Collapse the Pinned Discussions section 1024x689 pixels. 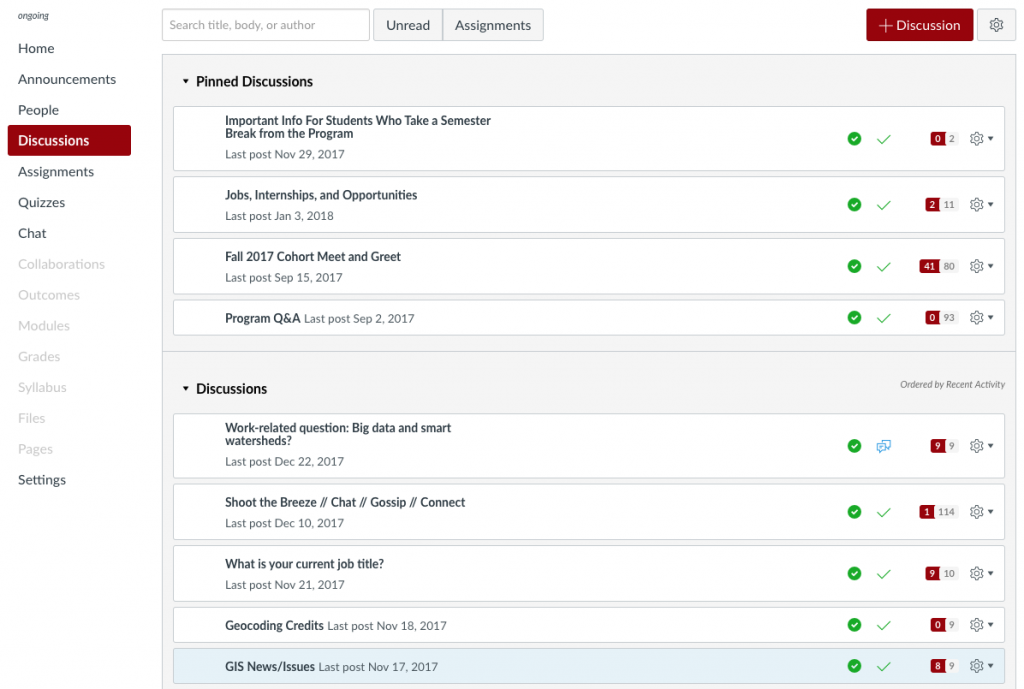pos(186,82)
